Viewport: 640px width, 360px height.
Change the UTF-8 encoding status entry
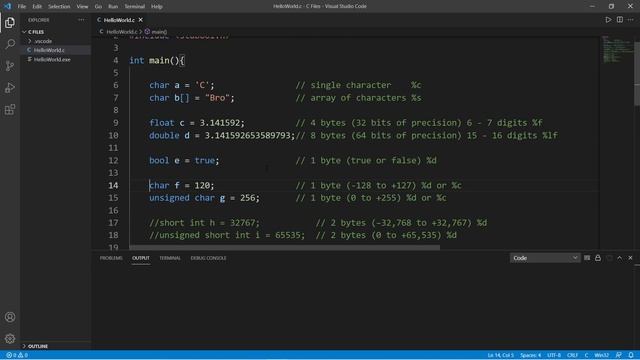tap(554, 355)
